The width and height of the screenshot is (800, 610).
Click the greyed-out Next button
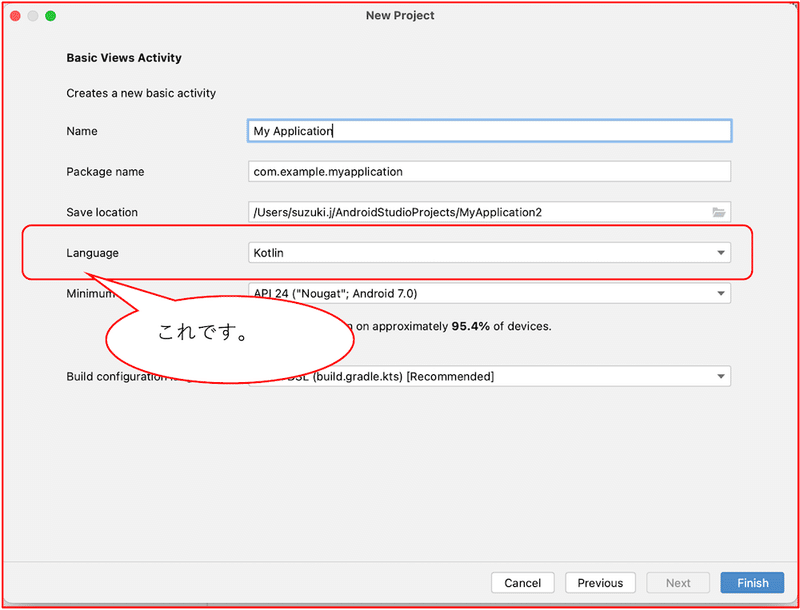tap(678, 582)
